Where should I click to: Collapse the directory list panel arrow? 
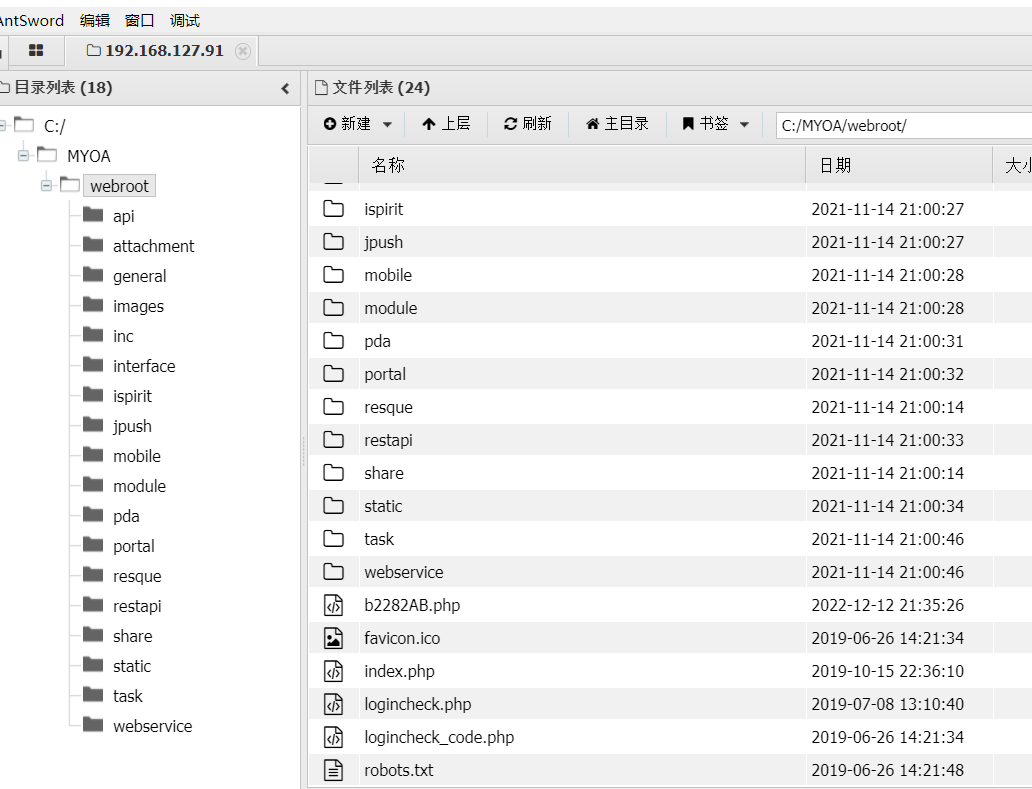[x=285, y=88]
